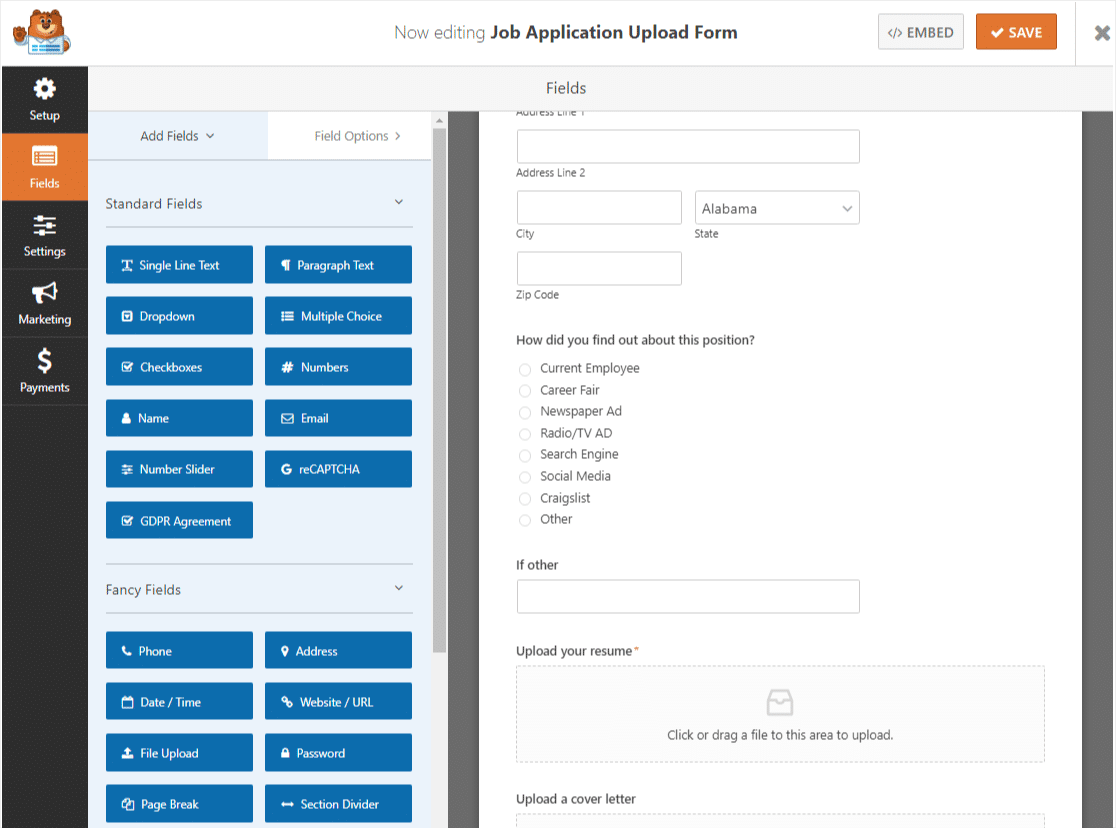Open the Setup gear icon

point(44,89)
